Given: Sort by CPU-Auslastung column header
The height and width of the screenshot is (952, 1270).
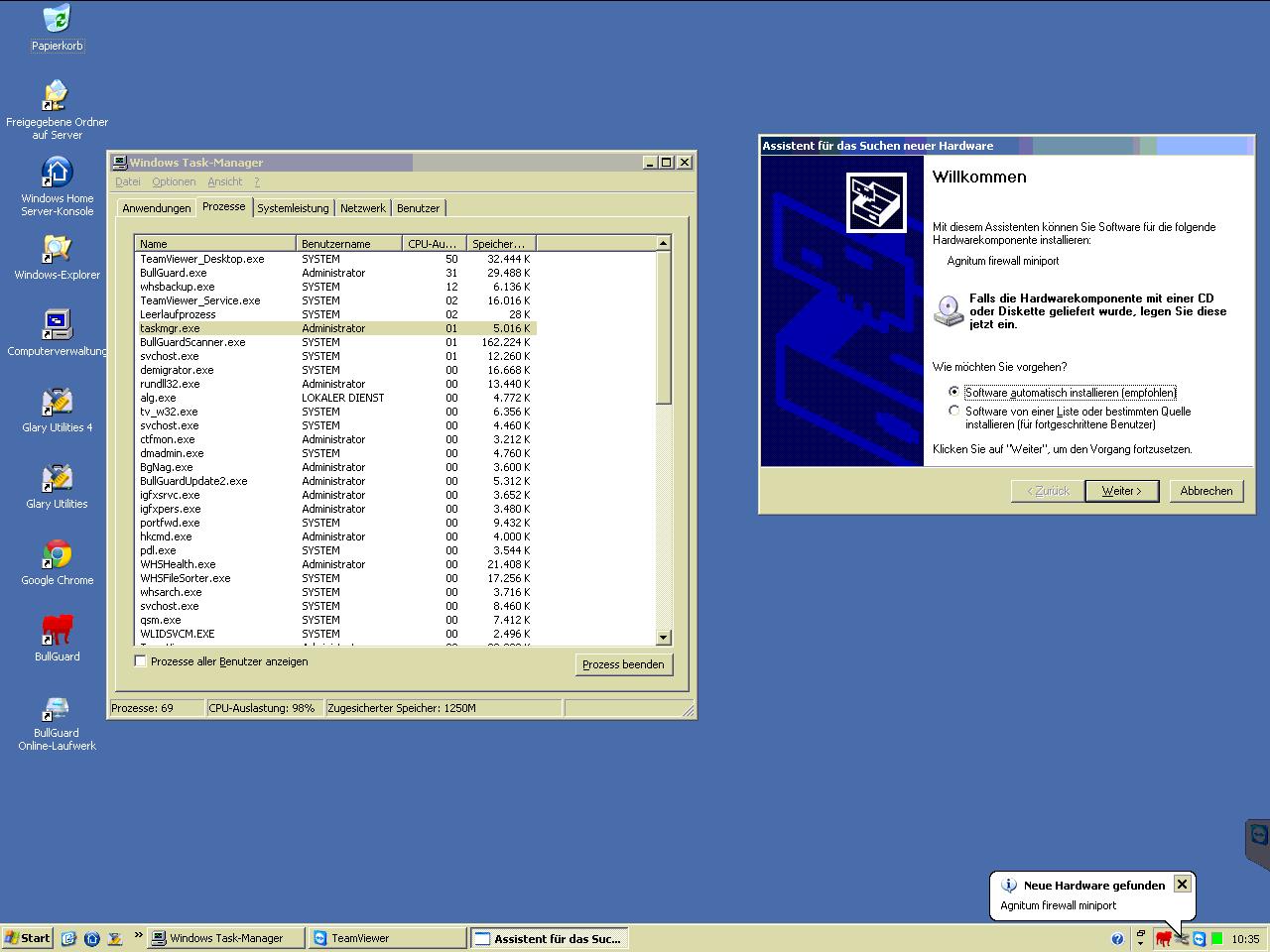Looking at the screenshot, I should pos(434,243).
